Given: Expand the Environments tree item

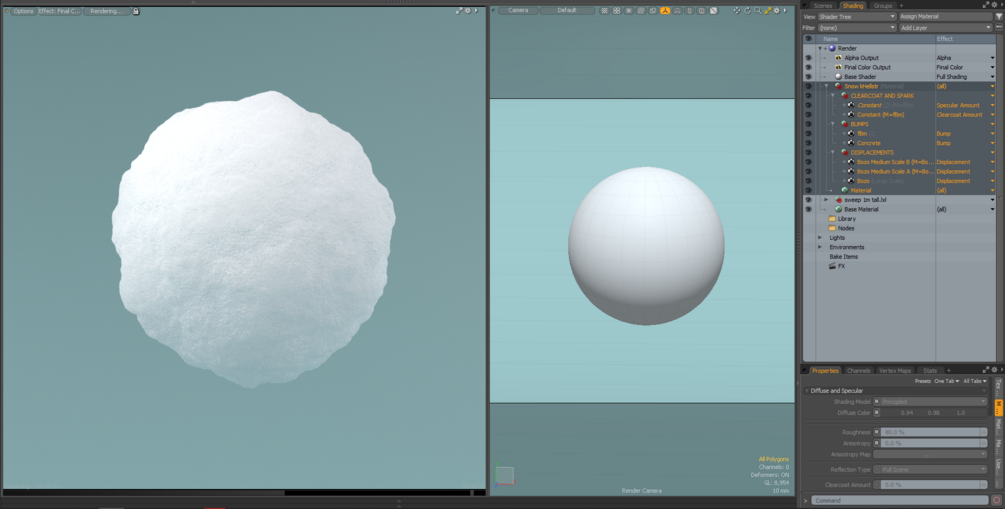Looking at the screenshot, I should tap(820, 247).
